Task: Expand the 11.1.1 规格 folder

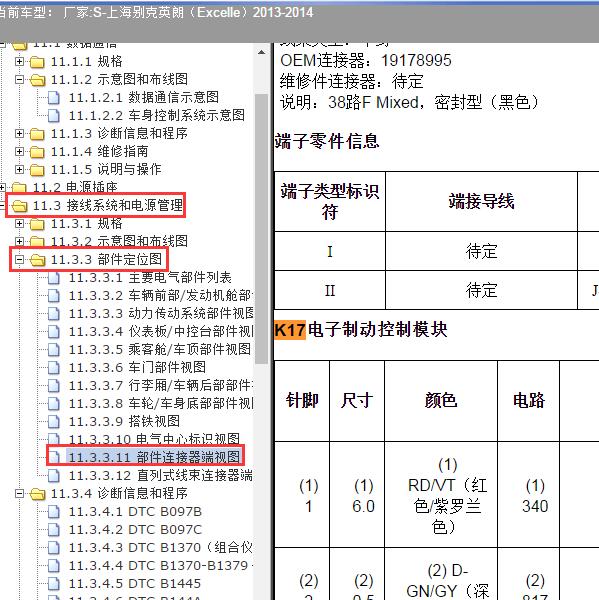Action: 19,61
